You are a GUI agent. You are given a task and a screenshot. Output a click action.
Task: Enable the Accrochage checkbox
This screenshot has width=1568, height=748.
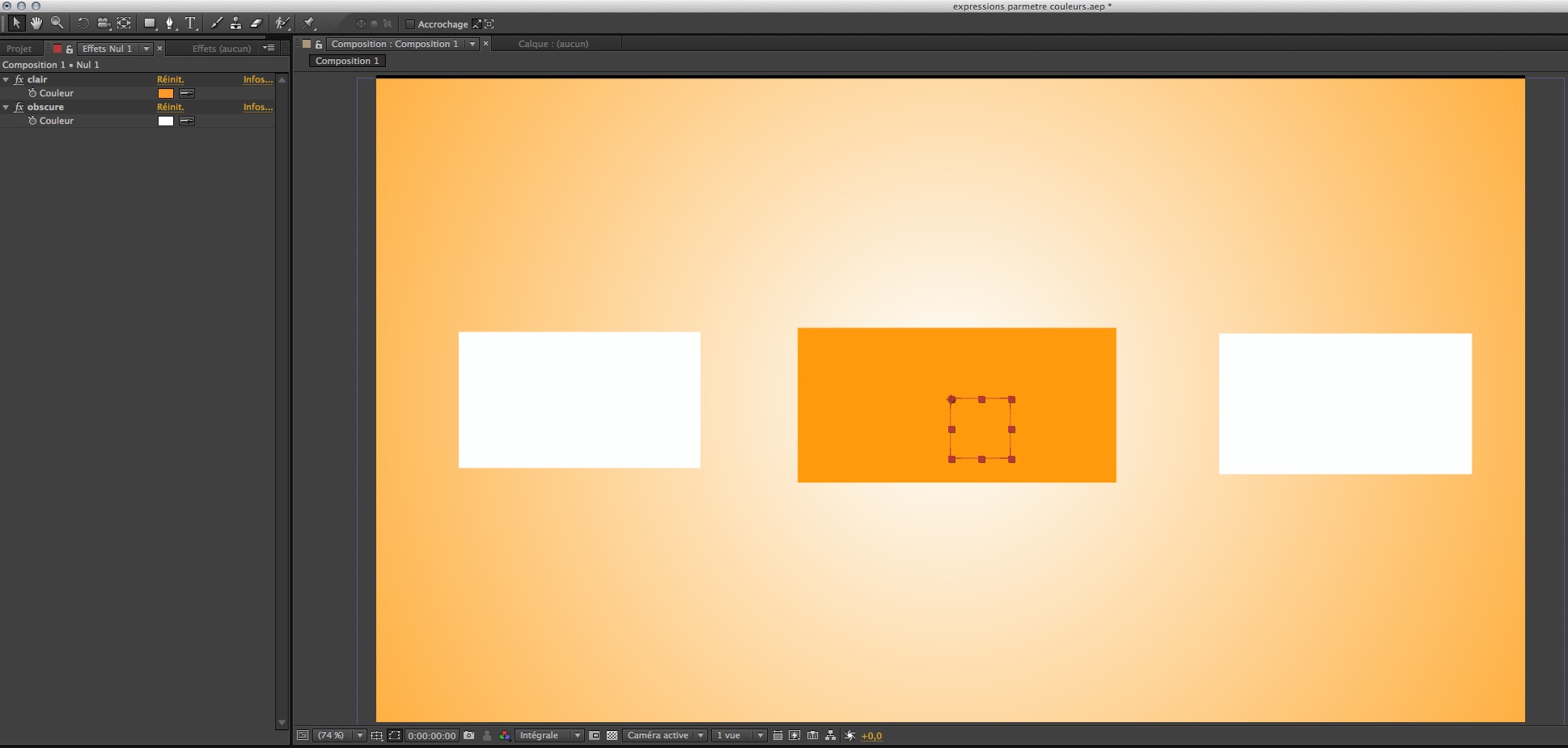410,24
